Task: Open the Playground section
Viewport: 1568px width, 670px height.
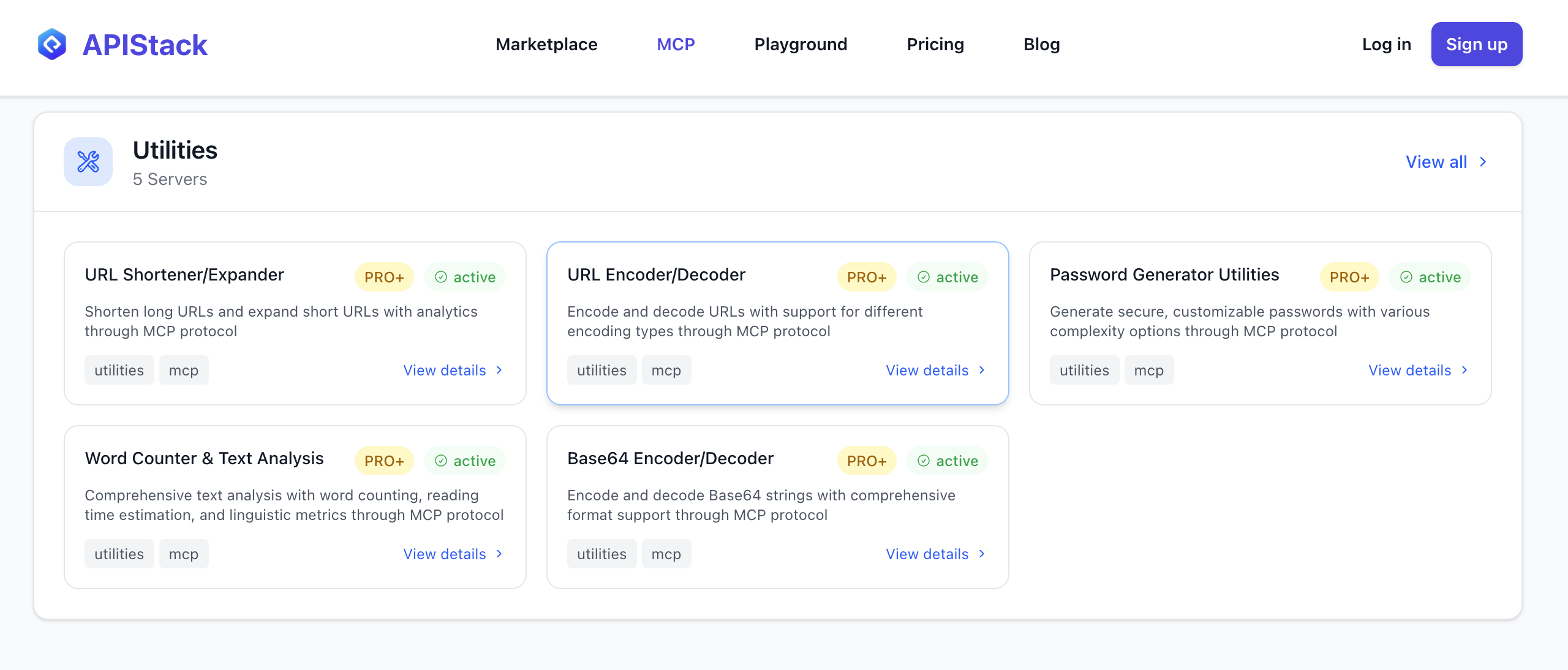Action: pyautogui.click(x=801, y=43)
